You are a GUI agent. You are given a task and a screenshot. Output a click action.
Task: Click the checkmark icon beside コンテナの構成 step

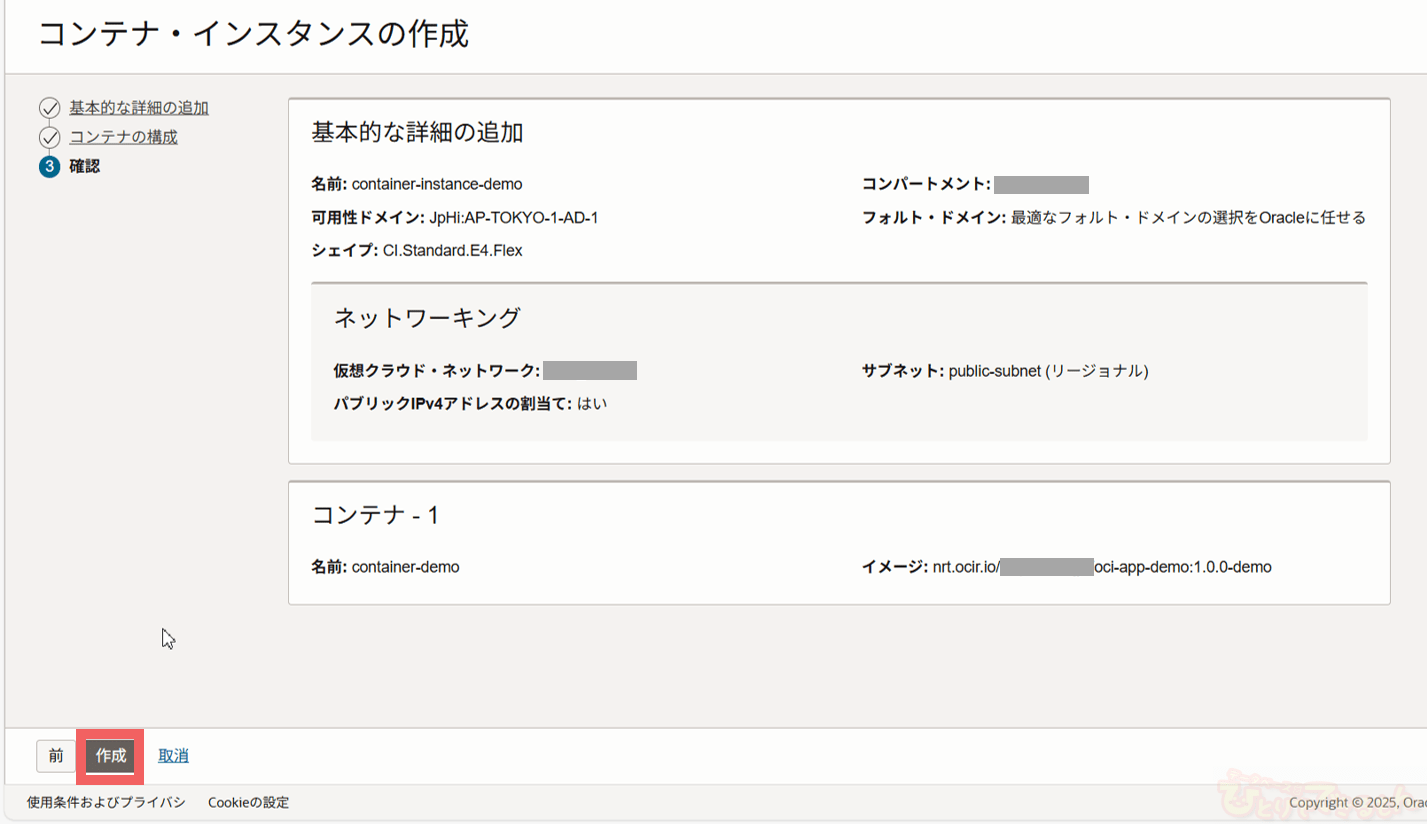pyautogui.click(x=50, y=137)
